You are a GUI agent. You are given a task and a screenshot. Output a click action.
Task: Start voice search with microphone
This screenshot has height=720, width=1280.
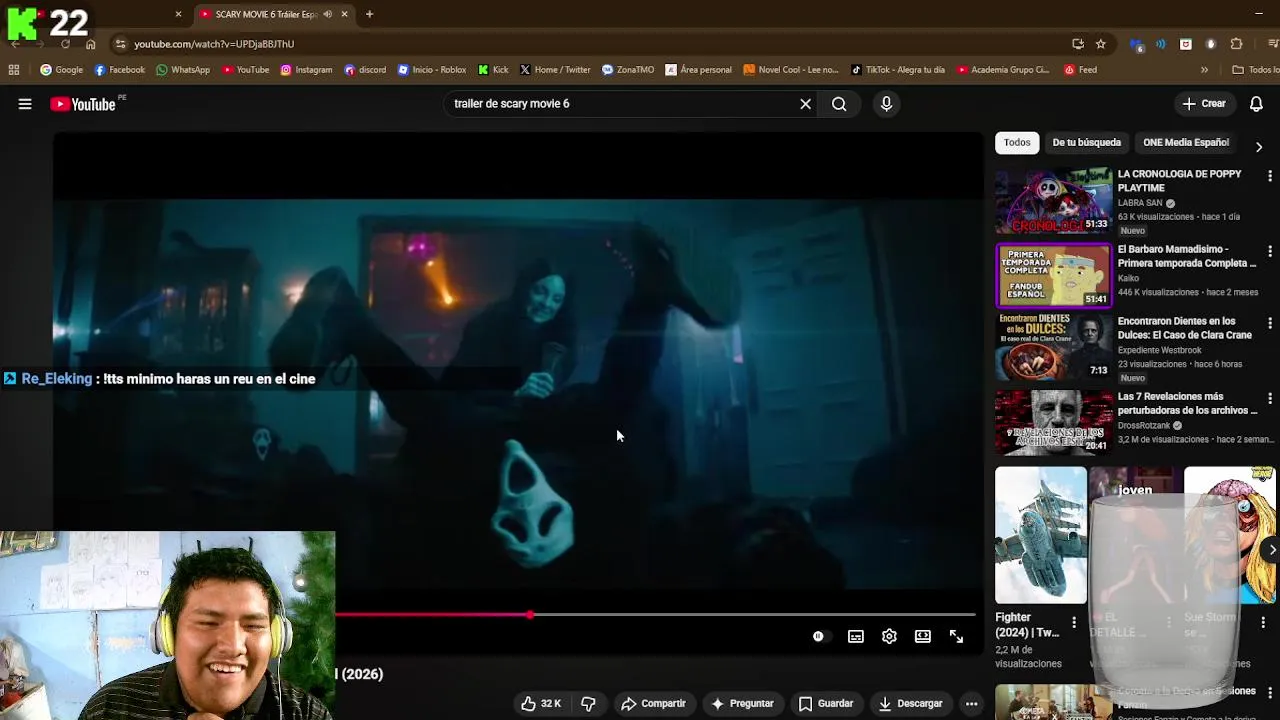click(886, 104)
